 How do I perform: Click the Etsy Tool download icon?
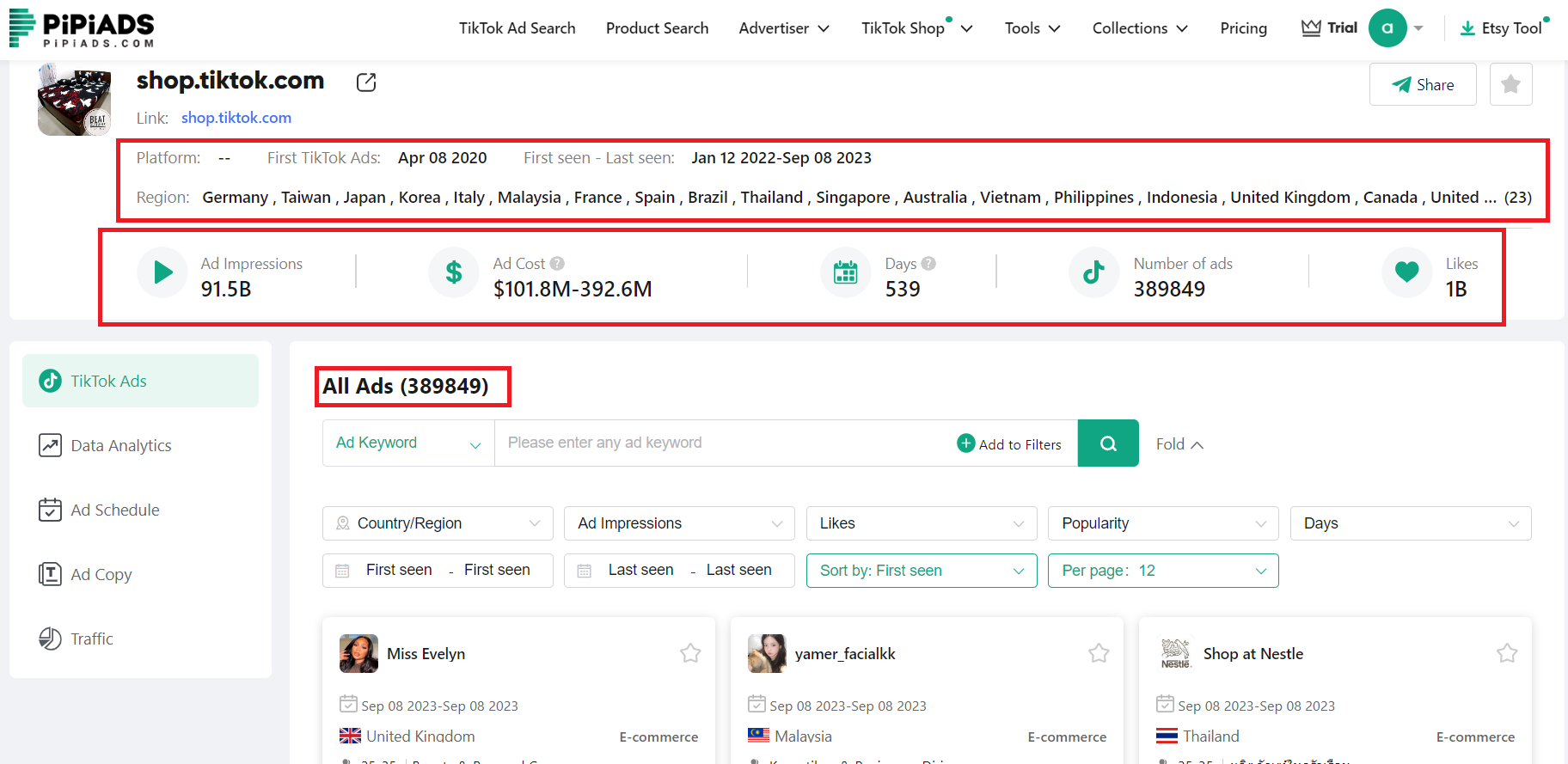[x=1467, y=28]
